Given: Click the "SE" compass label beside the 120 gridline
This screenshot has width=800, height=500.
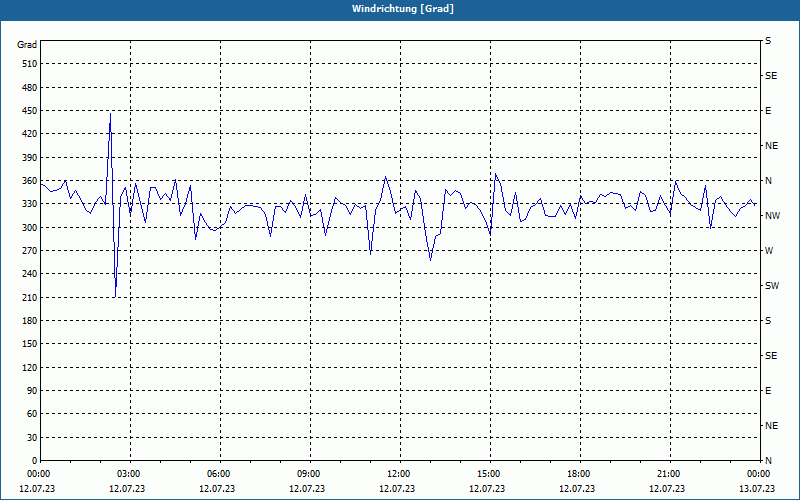Looking at the screenshot, I should click(771, 356).
